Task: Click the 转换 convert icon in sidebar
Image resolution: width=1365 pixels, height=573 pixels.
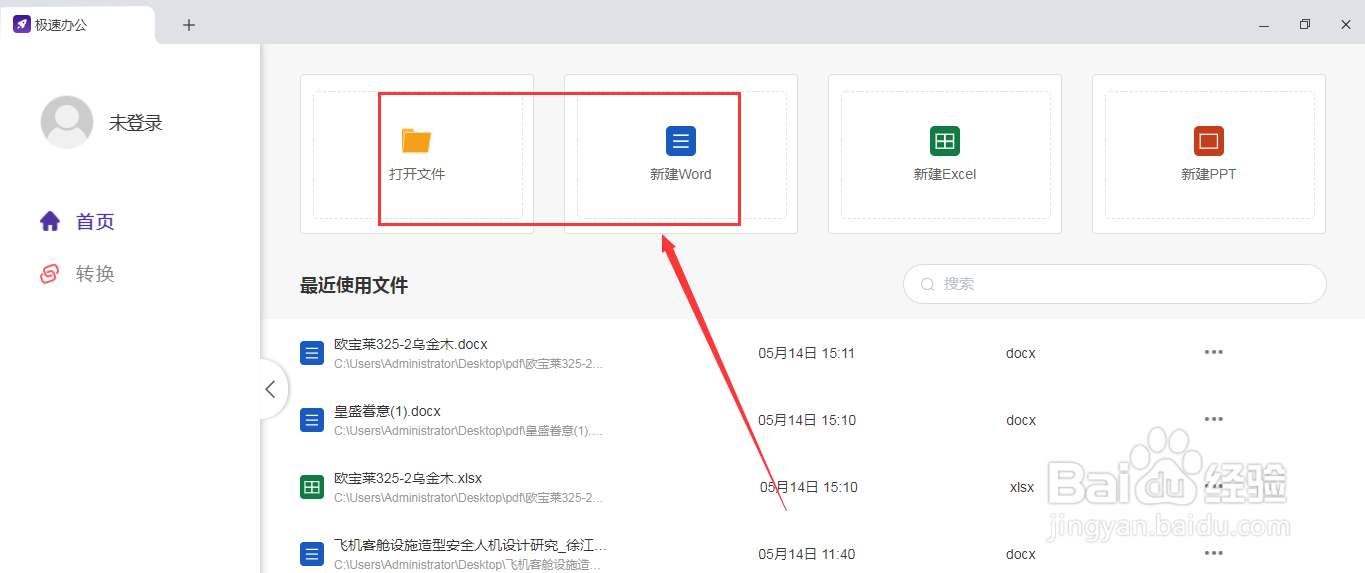Action: coord(50,274)
